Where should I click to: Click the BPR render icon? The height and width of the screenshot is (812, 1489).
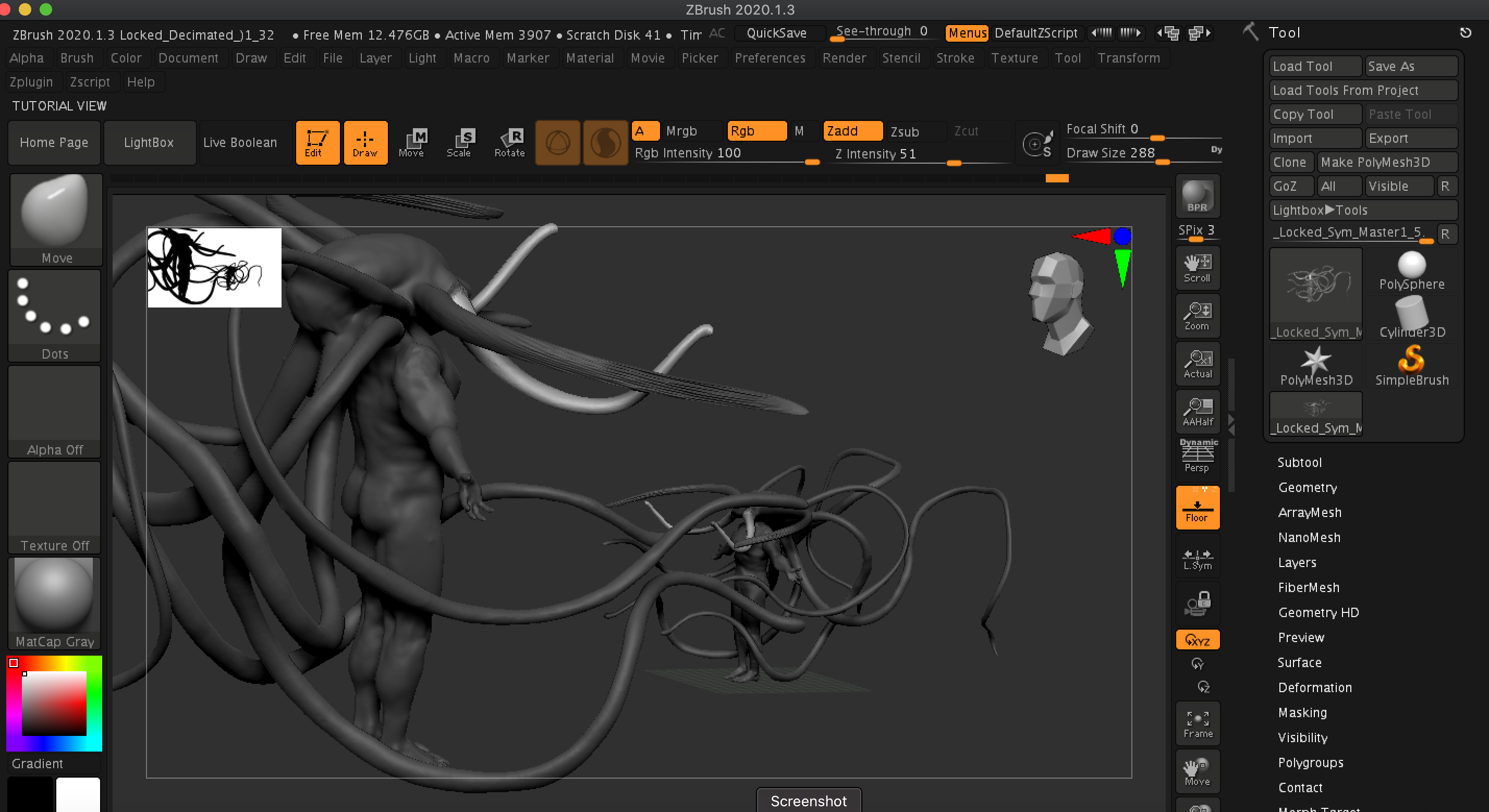[1197, 196]
